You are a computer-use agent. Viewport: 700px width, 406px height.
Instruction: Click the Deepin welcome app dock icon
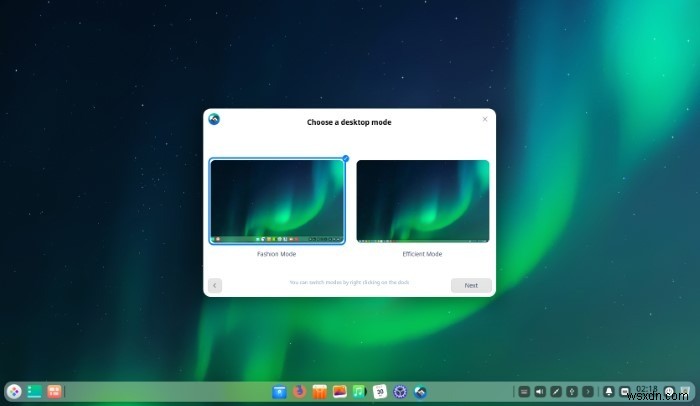(x=420, y=392)
